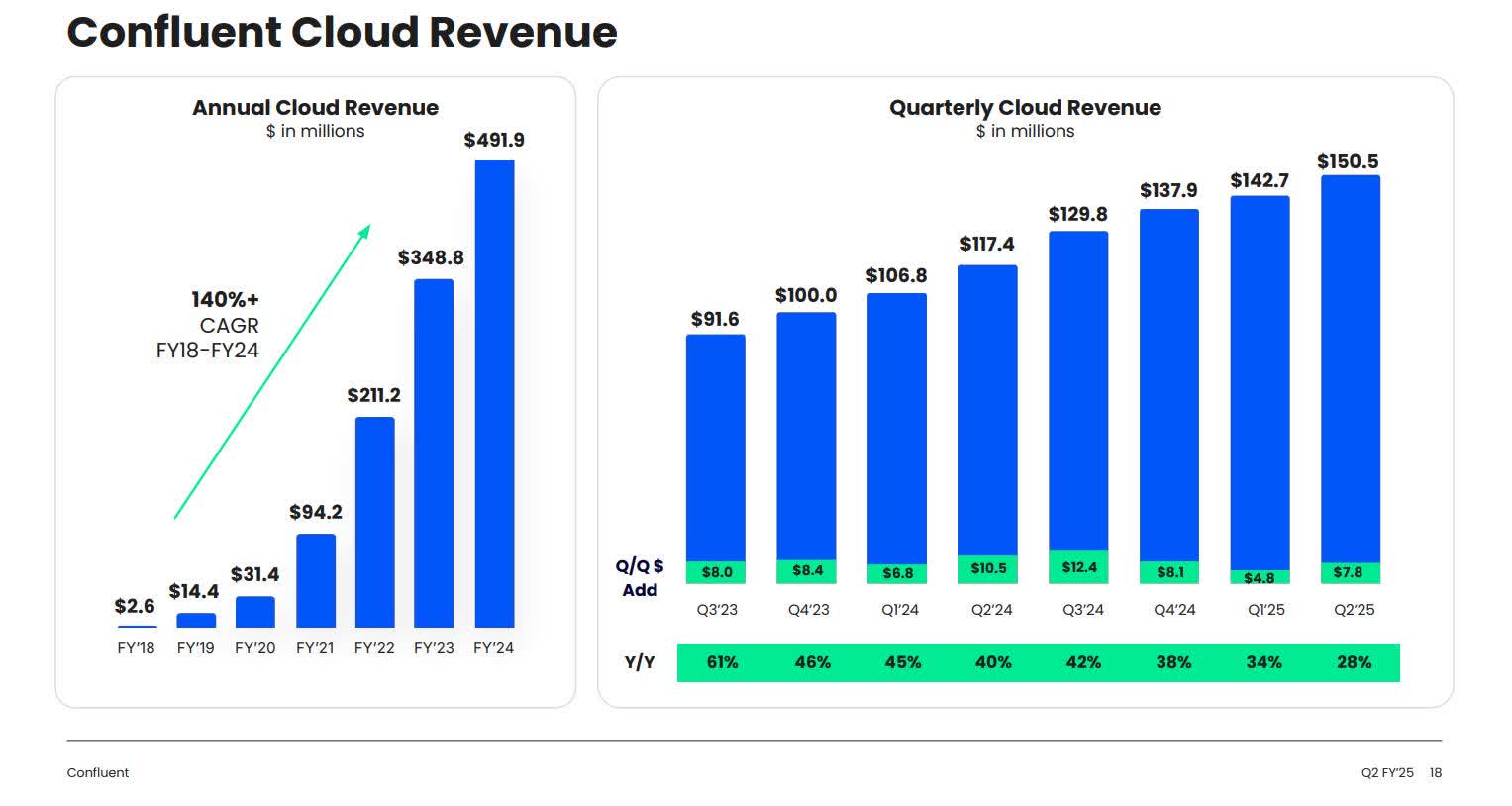Click the $491.9 data label
Image resolution: width=1512 pixels, height=806 pixels.
click(x=495, y=141)
